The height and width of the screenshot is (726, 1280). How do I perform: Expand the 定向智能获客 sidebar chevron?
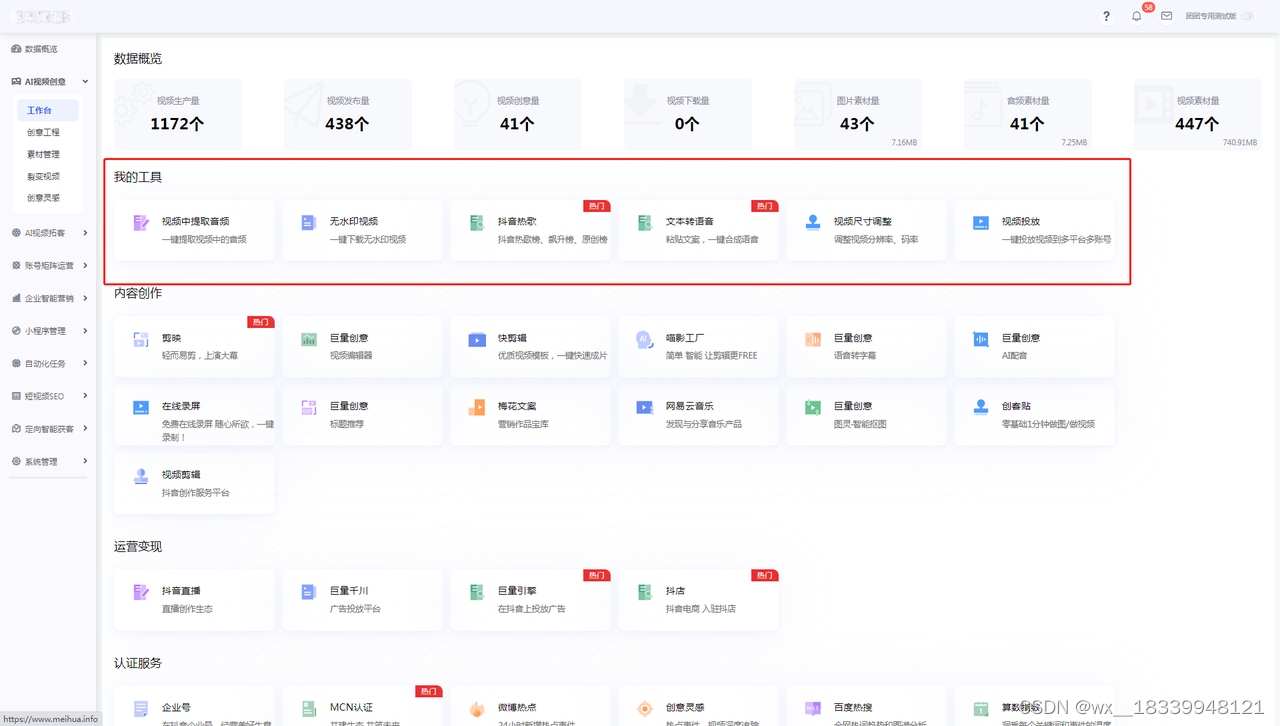(85, 428)
